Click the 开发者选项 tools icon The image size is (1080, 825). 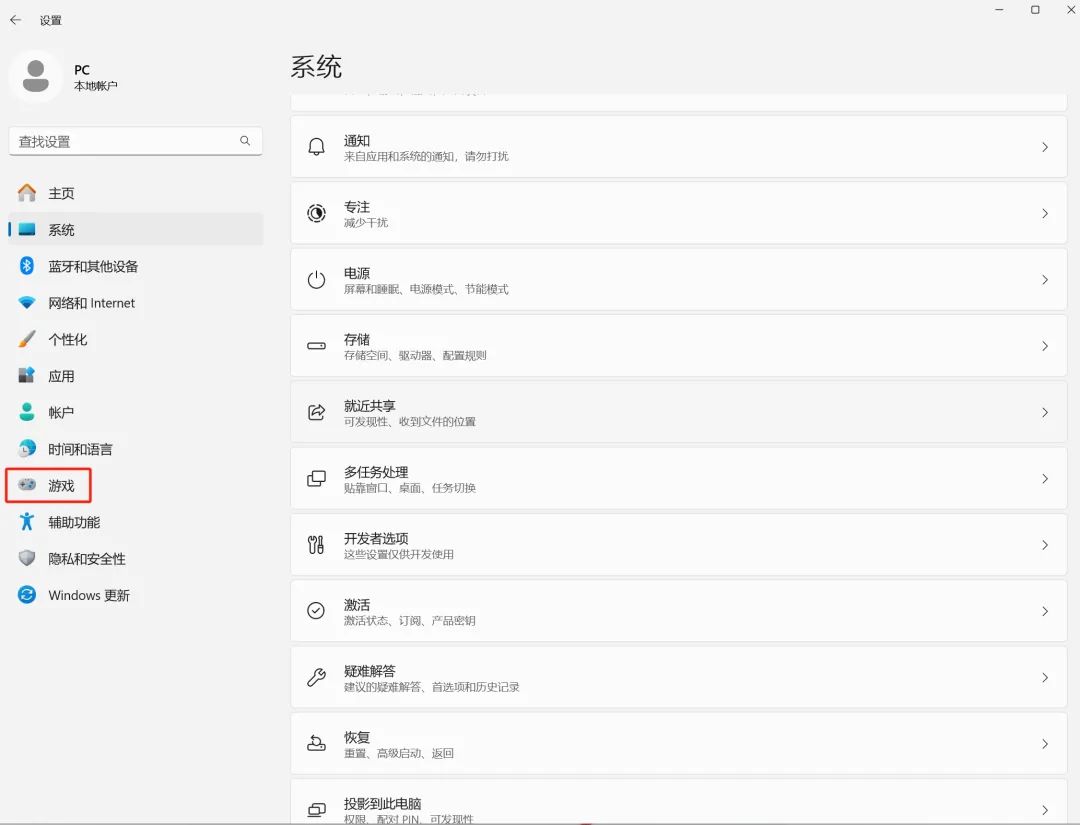coord(316,545)
